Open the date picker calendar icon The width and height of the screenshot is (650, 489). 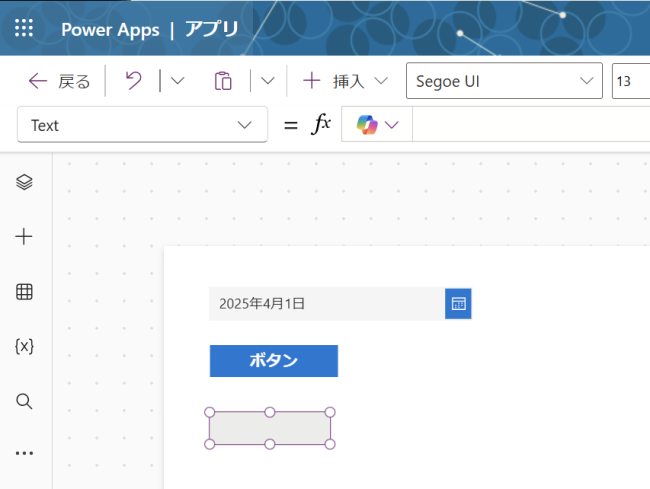458,304
